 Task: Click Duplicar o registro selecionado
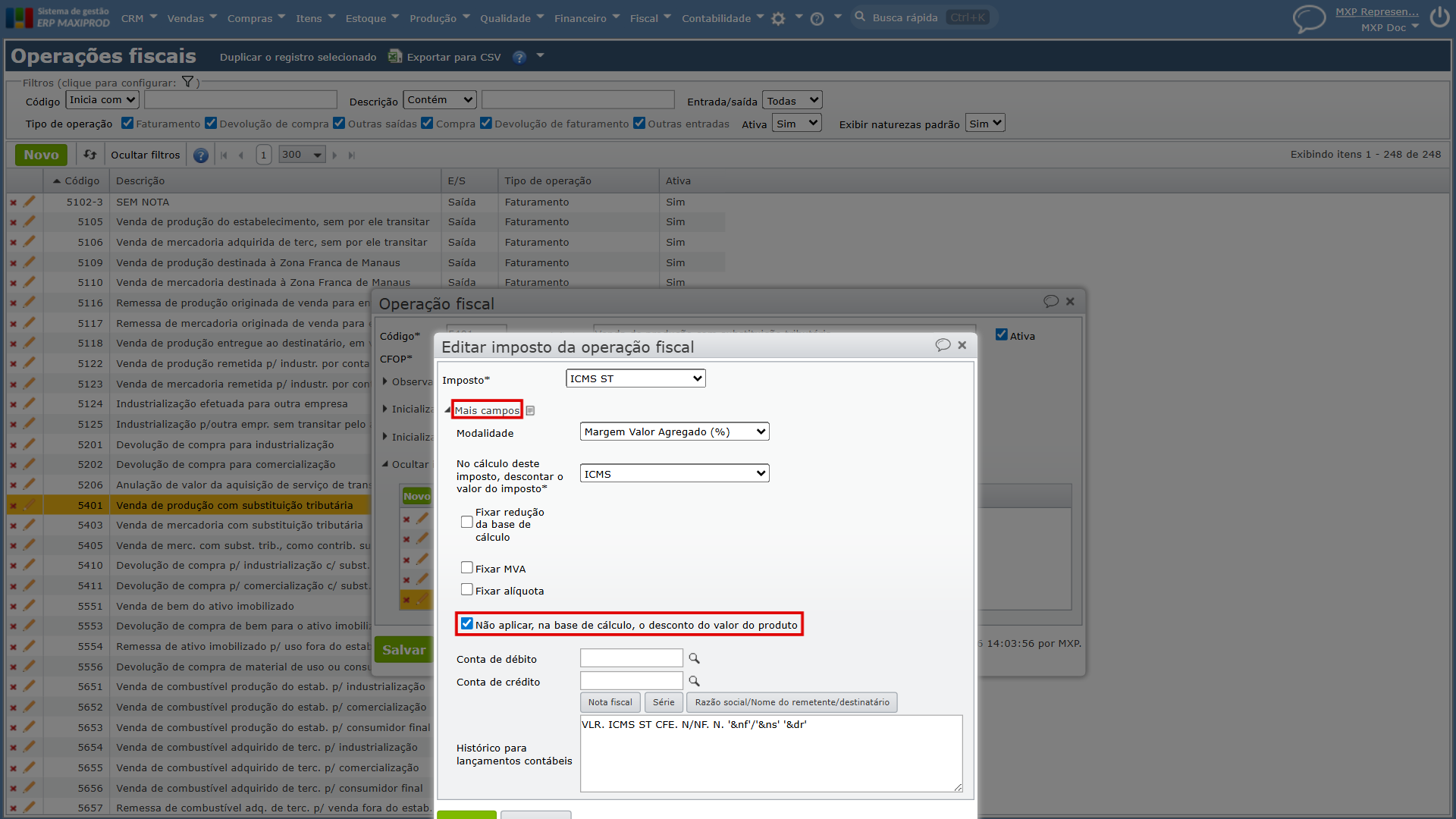[298, 57]
